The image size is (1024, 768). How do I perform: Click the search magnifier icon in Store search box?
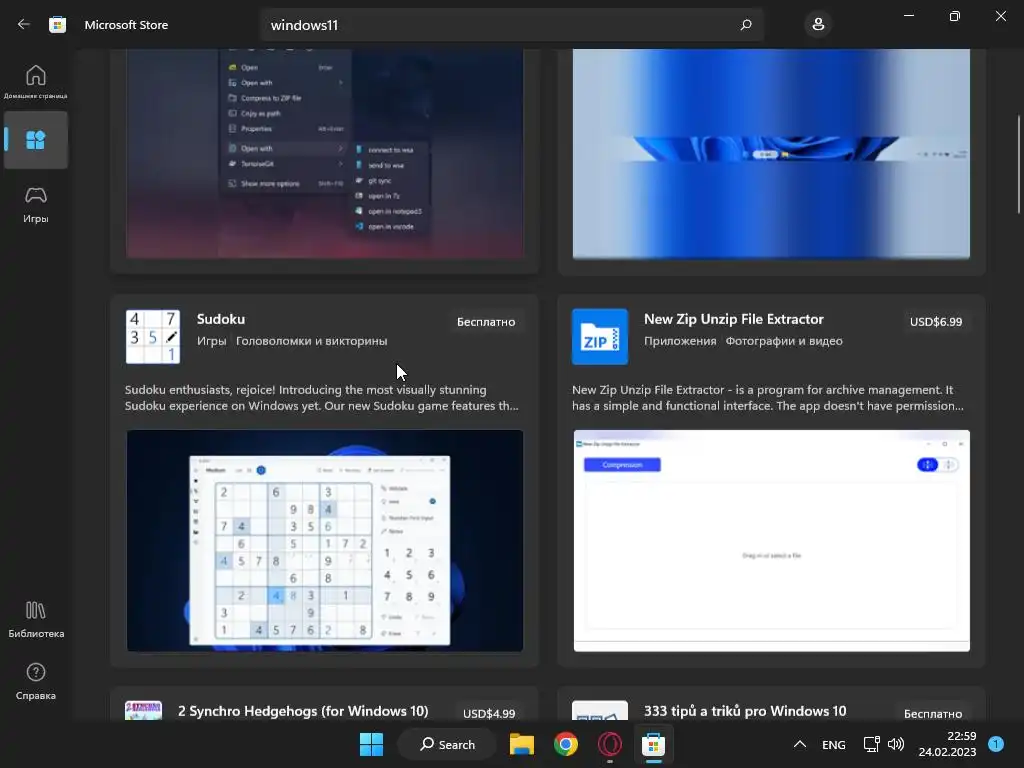coord(746,25)
